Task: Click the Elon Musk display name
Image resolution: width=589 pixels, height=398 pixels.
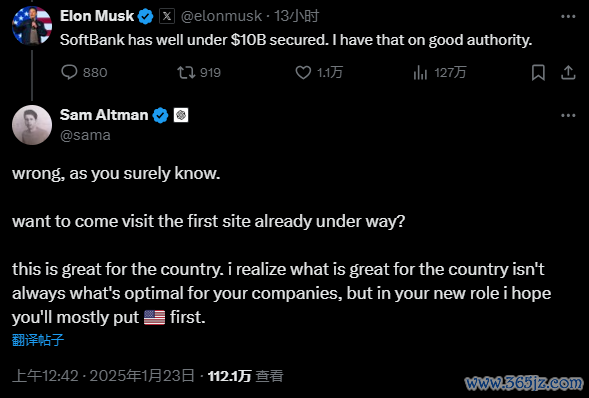Action: 97,16
